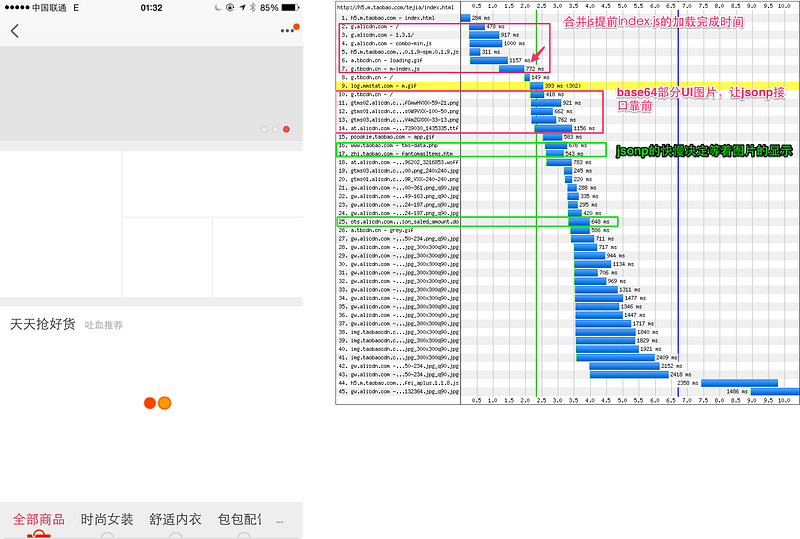Tap the orientation lock icon in status bar
Viewport: 800px width, 539px height.
[x=230, y=8]
